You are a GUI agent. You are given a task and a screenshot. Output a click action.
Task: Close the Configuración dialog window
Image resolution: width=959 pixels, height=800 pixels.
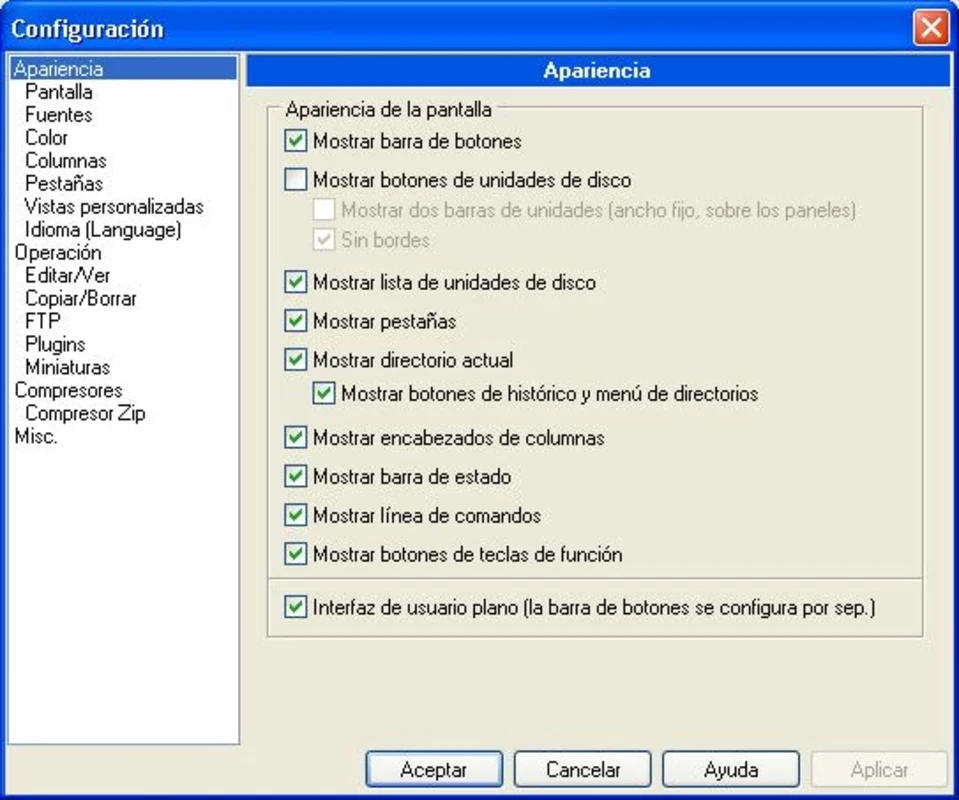(930, 28)
